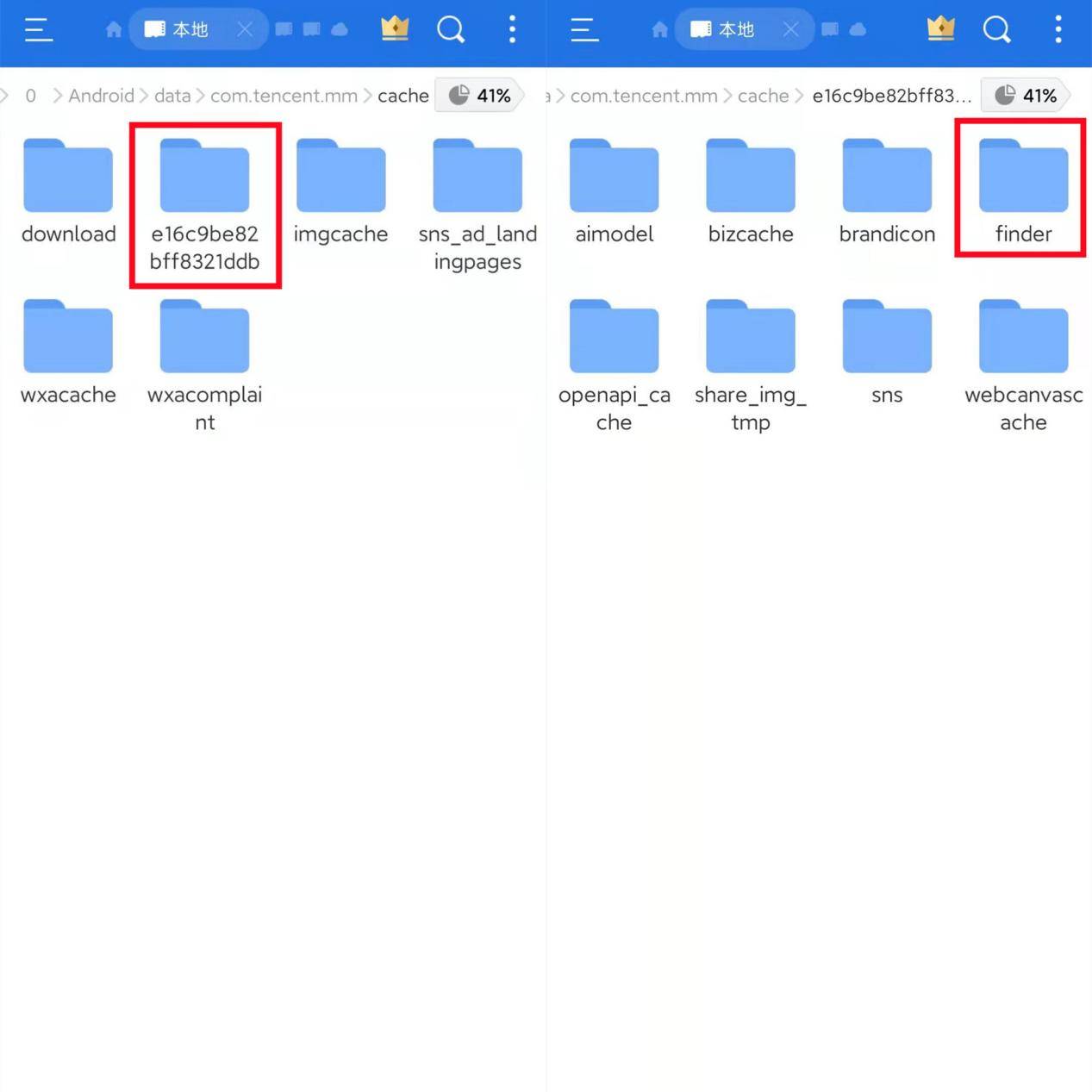Open the wxacache folder
The width and height of the screenshot is (1092, 1092).
click(x=68, y=353)
